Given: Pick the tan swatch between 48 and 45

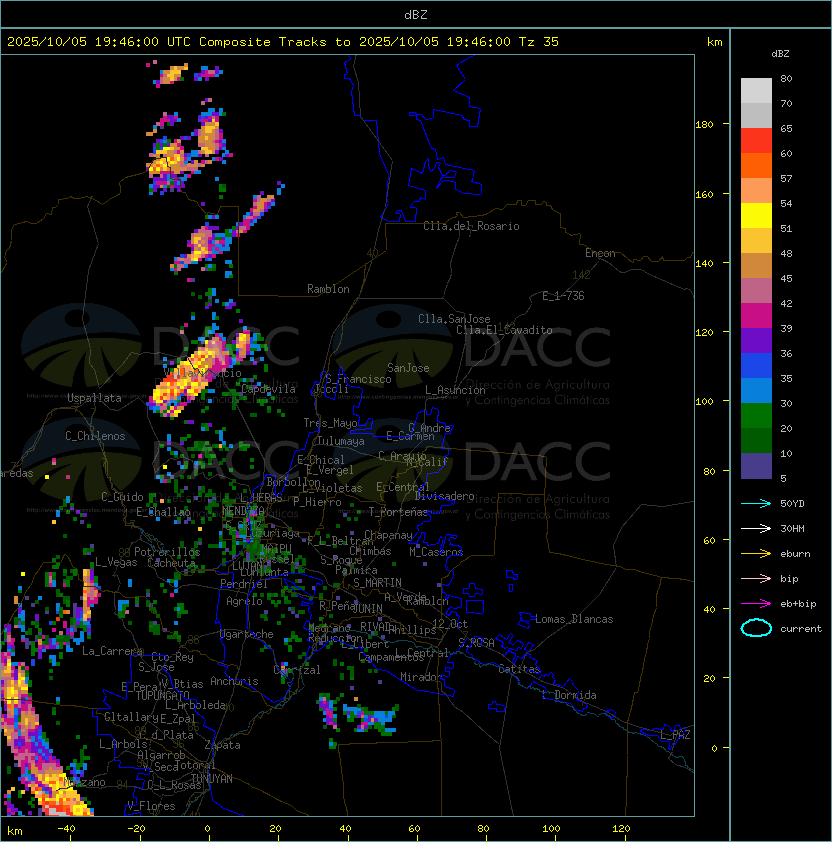Looking at the screenshot, I should point(756,266).
